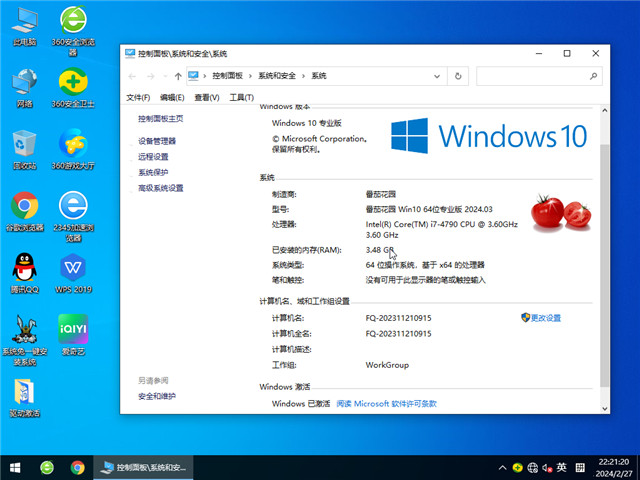Click the computer icon in the address bar
Viewport: 640px width, 480px height.
(193, 76)
